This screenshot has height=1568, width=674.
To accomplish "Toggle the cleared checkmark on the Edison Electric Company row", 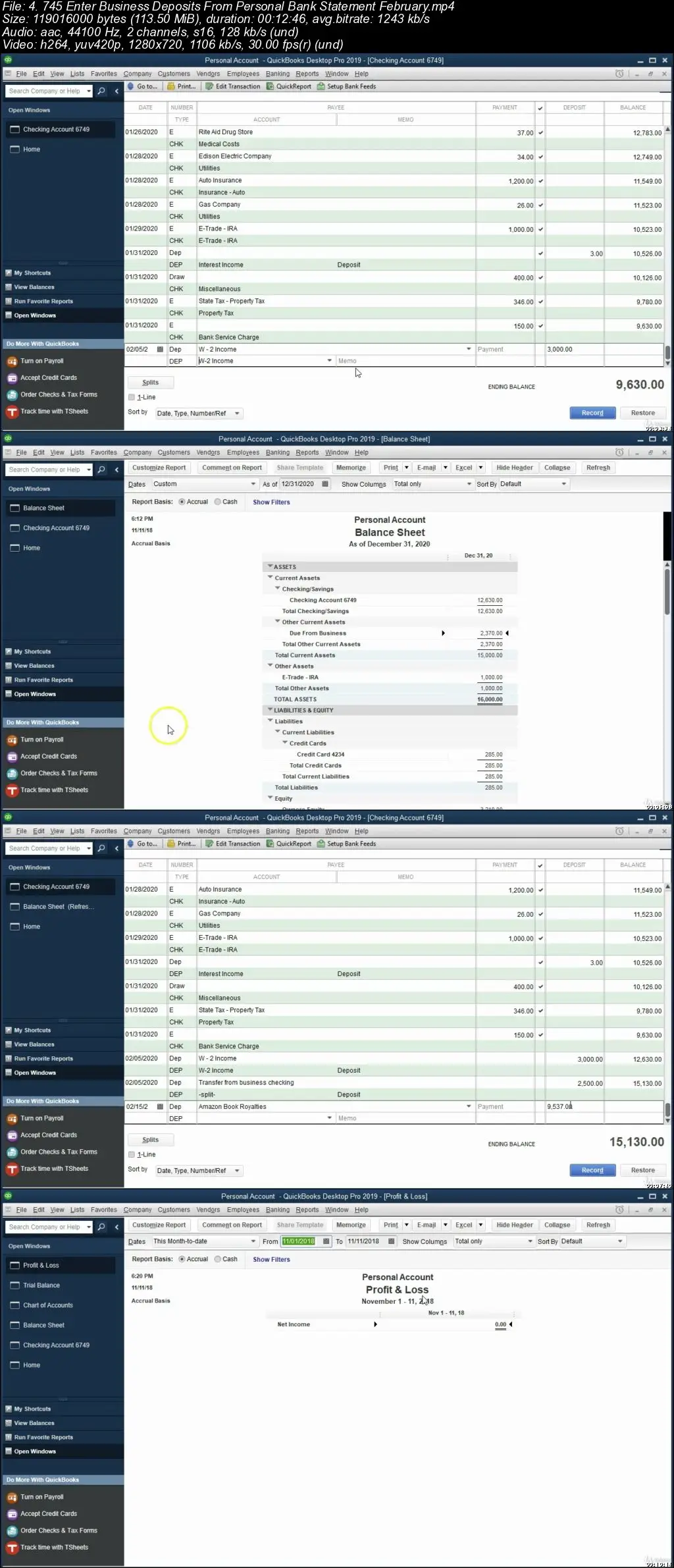I will tap(540, 157).
